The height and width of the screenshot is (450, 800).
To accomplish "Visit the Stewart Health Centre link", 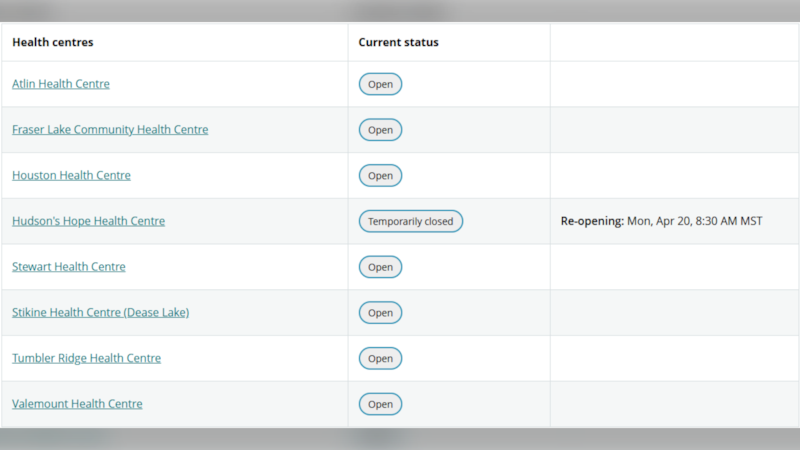I will [69, 267].
